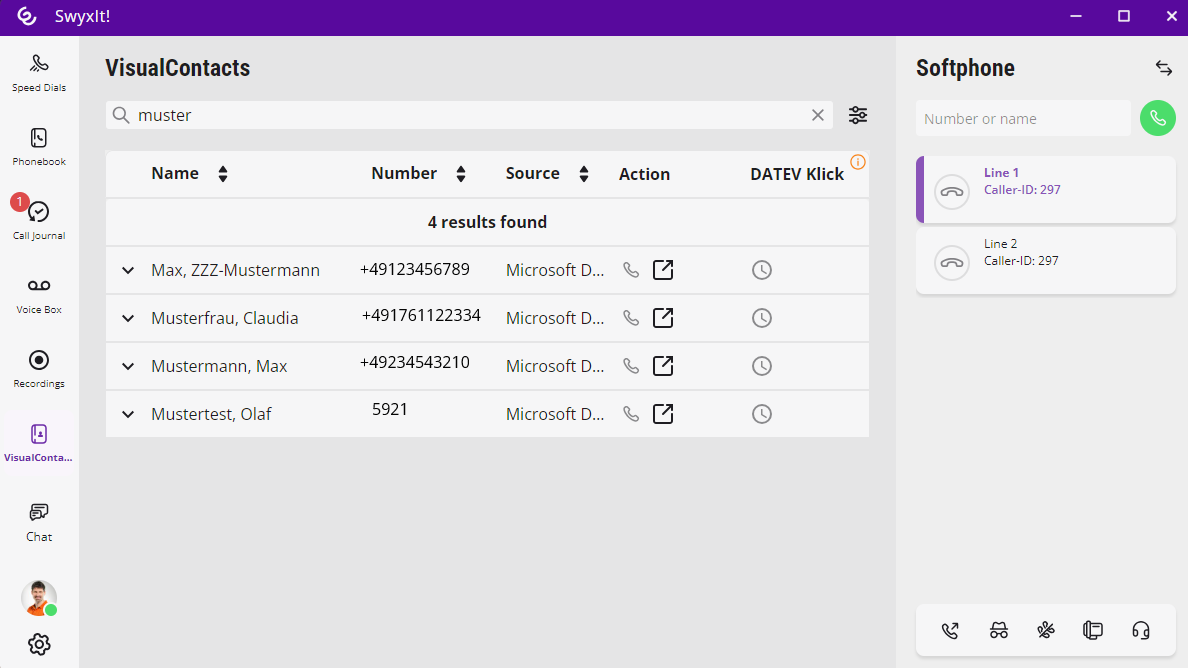Viewport: 1188px width, 668px height.
Task: Click Line 2 handset icon
Action: point(952,263)
